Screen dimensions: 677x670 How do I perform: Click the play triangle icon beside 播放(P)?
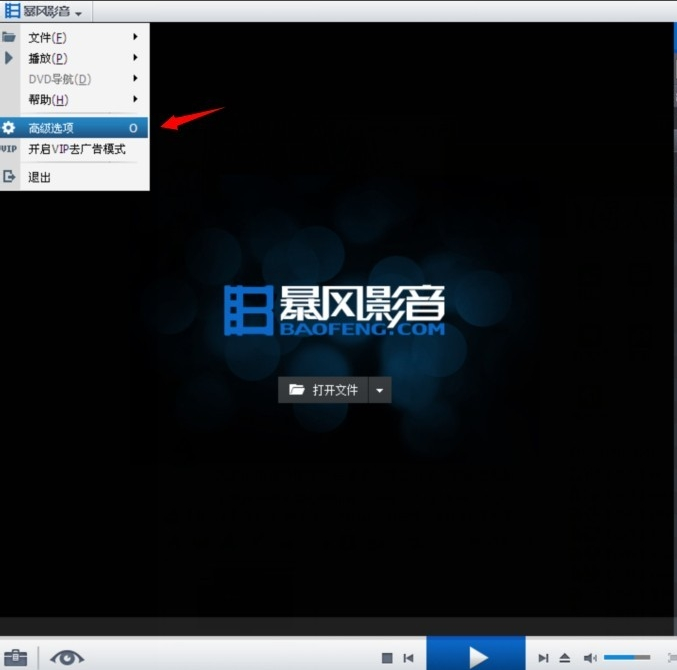pos(9,58)
